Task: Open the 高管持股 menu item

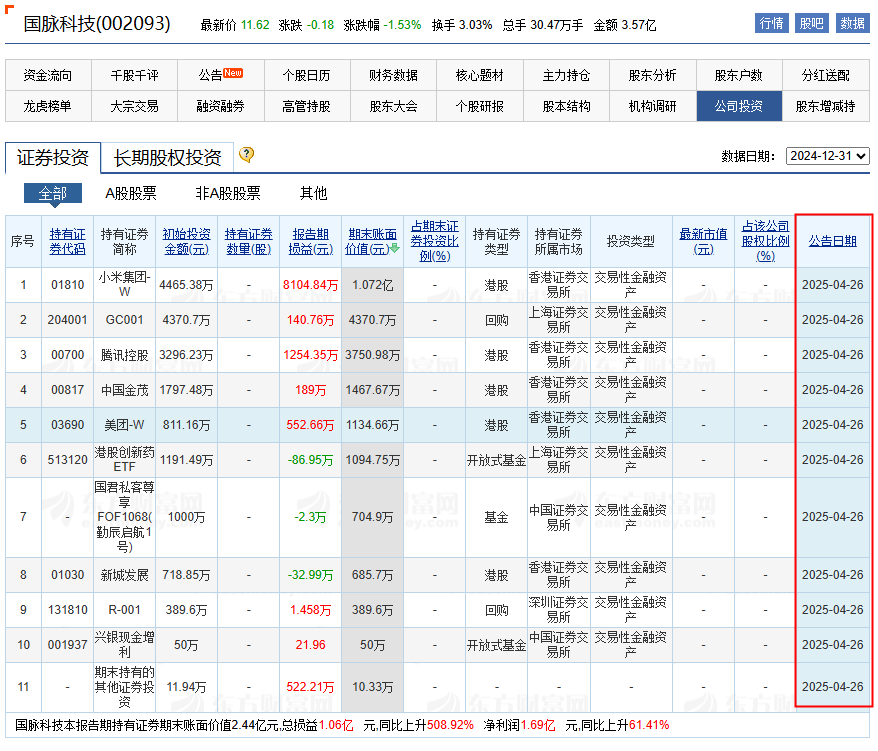Action: [x=307, y=106]
